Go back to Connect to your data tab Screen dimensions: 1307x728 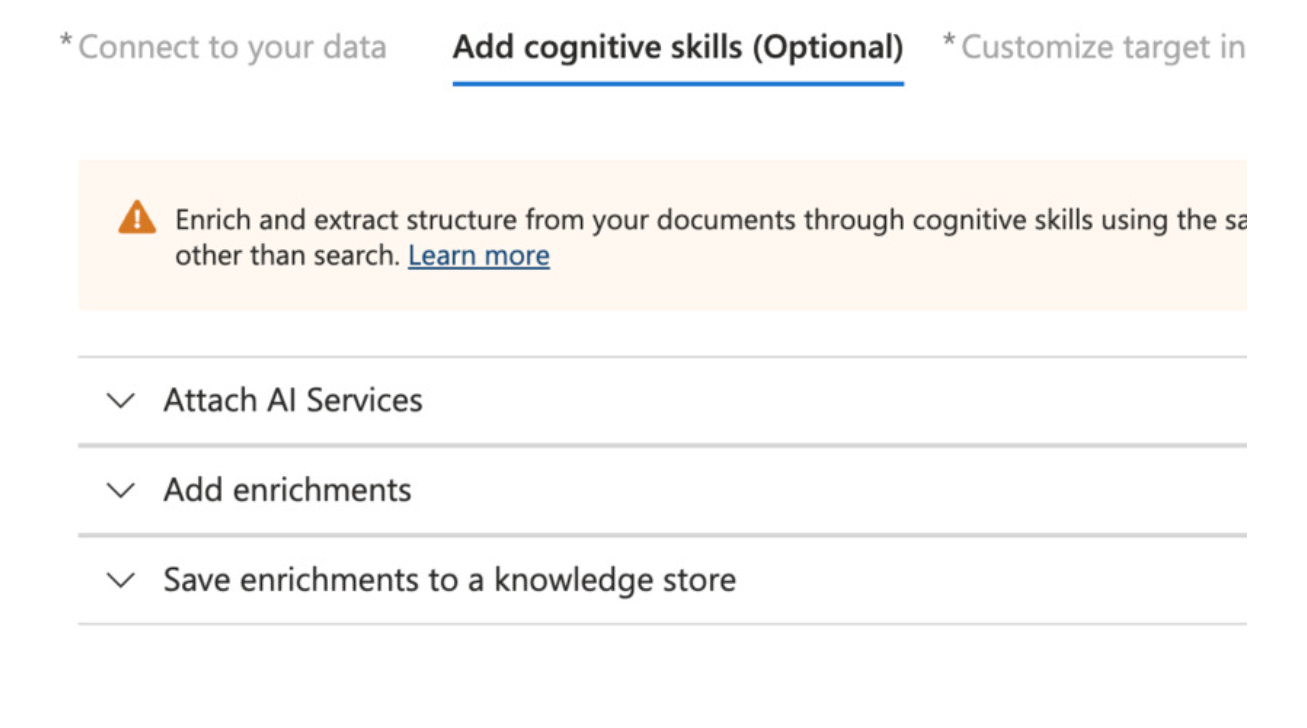point(231,47)
